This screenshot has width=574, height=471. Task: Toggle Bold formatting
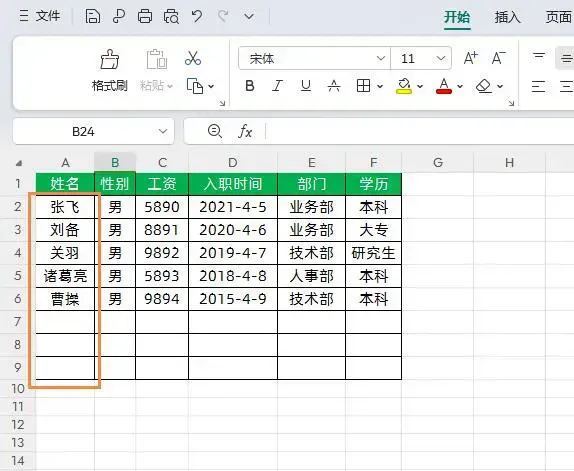point(250,86)
